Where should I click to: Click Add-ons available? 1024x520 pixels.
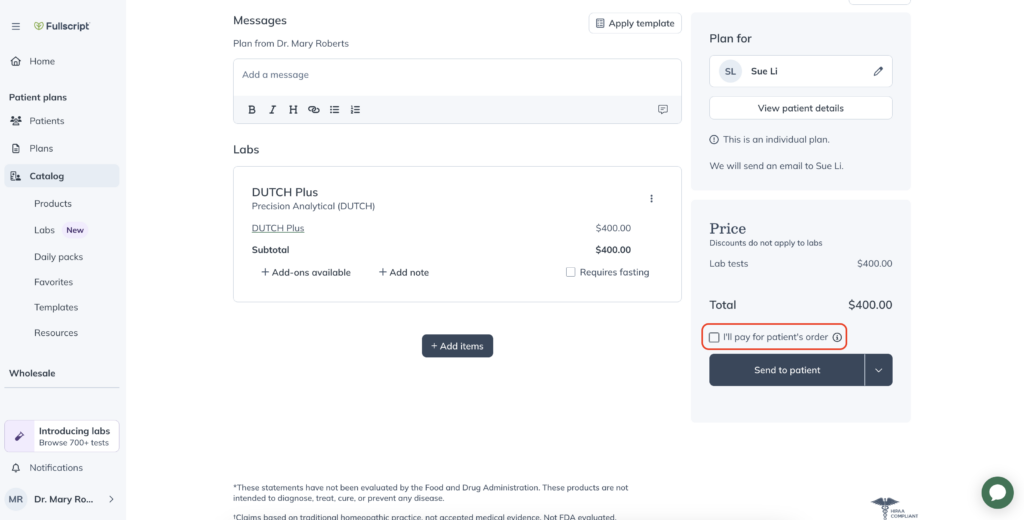[x=306, y=272]
